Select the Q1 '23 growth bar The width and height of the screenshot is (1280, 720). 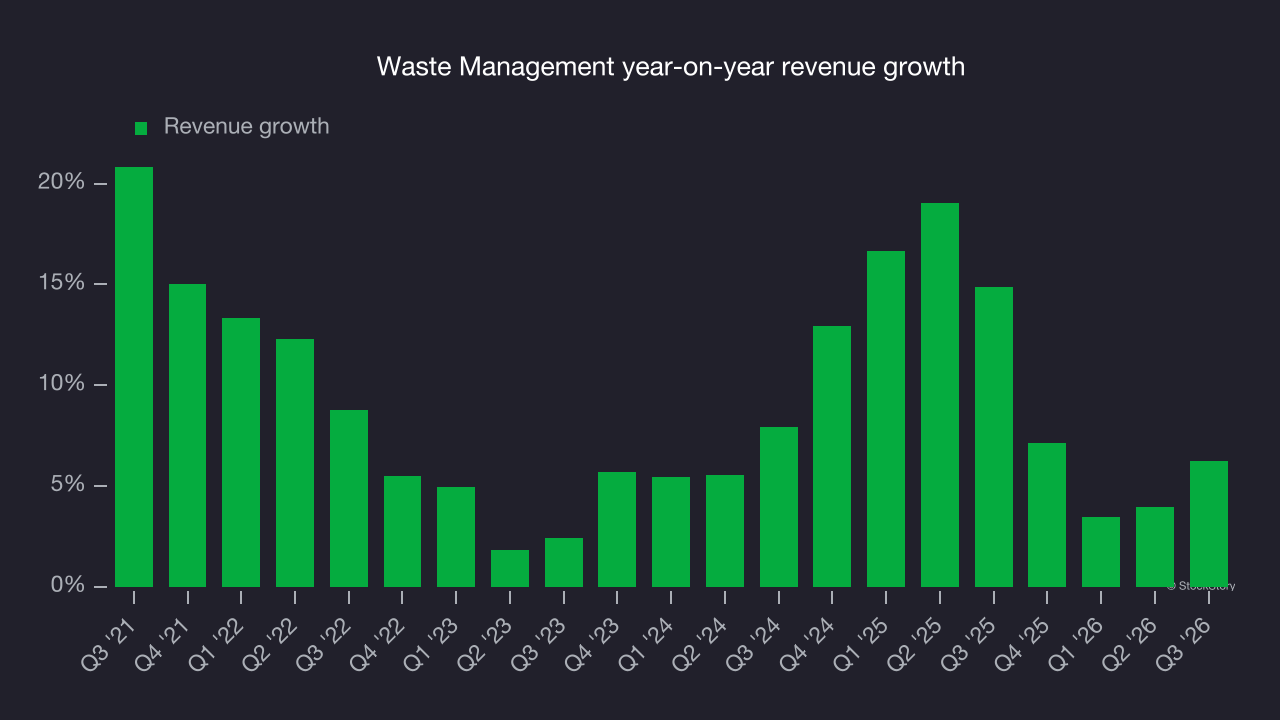click(456, 537)
